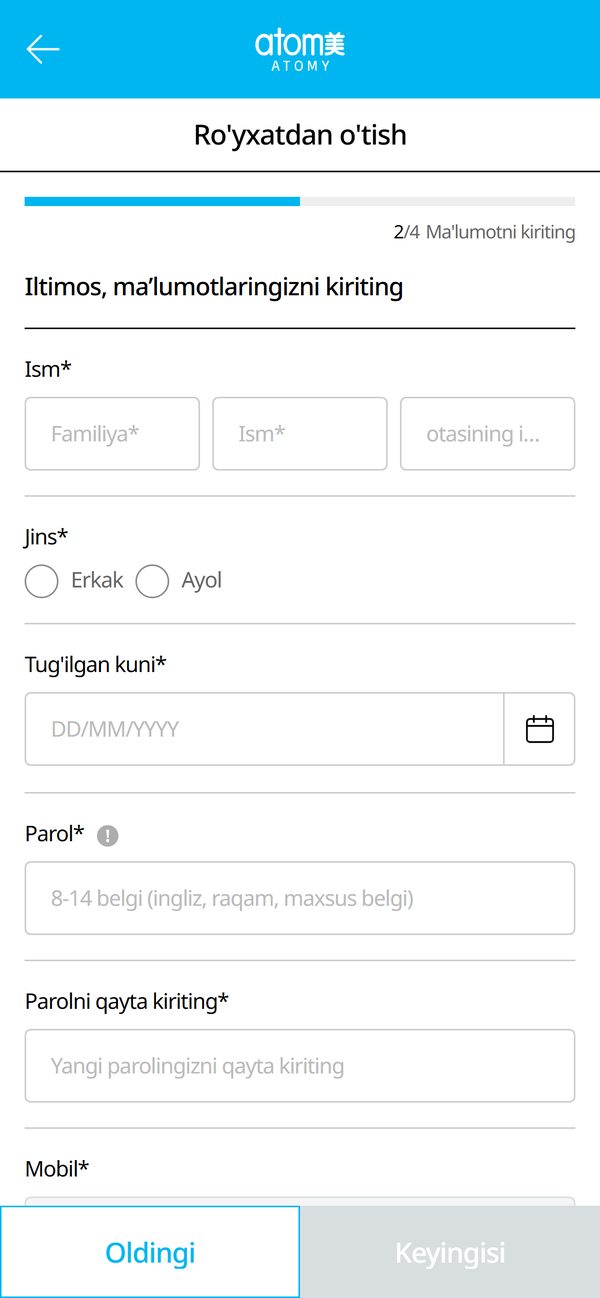Click the otasining ismi input field
Image resolution: width=600 pixels, height=1298 pixels.
488,434
